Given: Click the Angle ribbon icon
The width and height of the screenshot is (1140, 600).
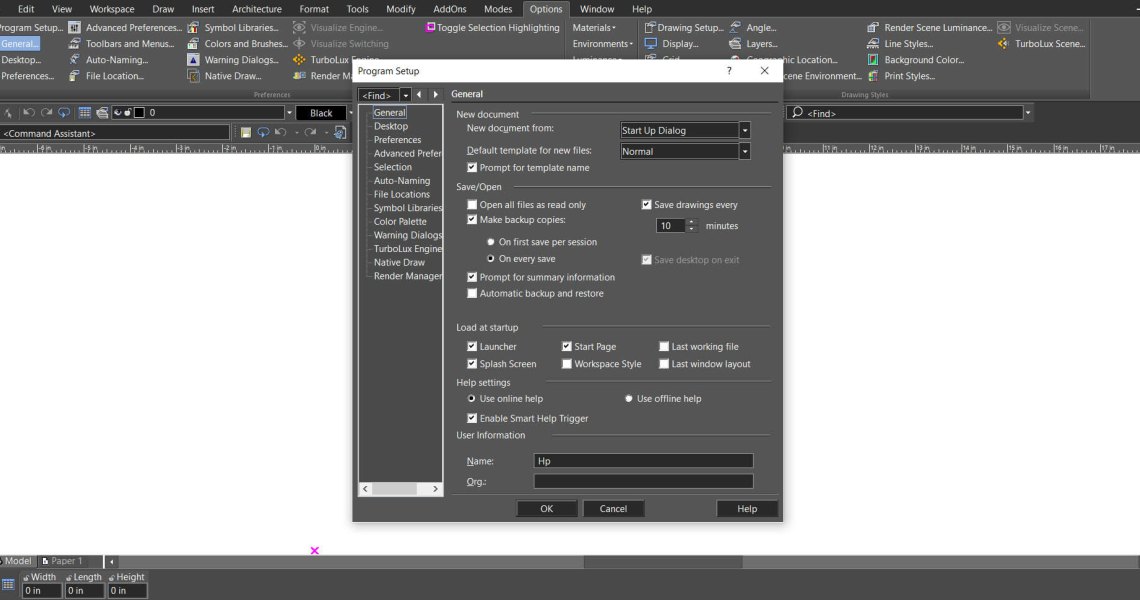Looking at the screenshot, I should tap(736, 28).
